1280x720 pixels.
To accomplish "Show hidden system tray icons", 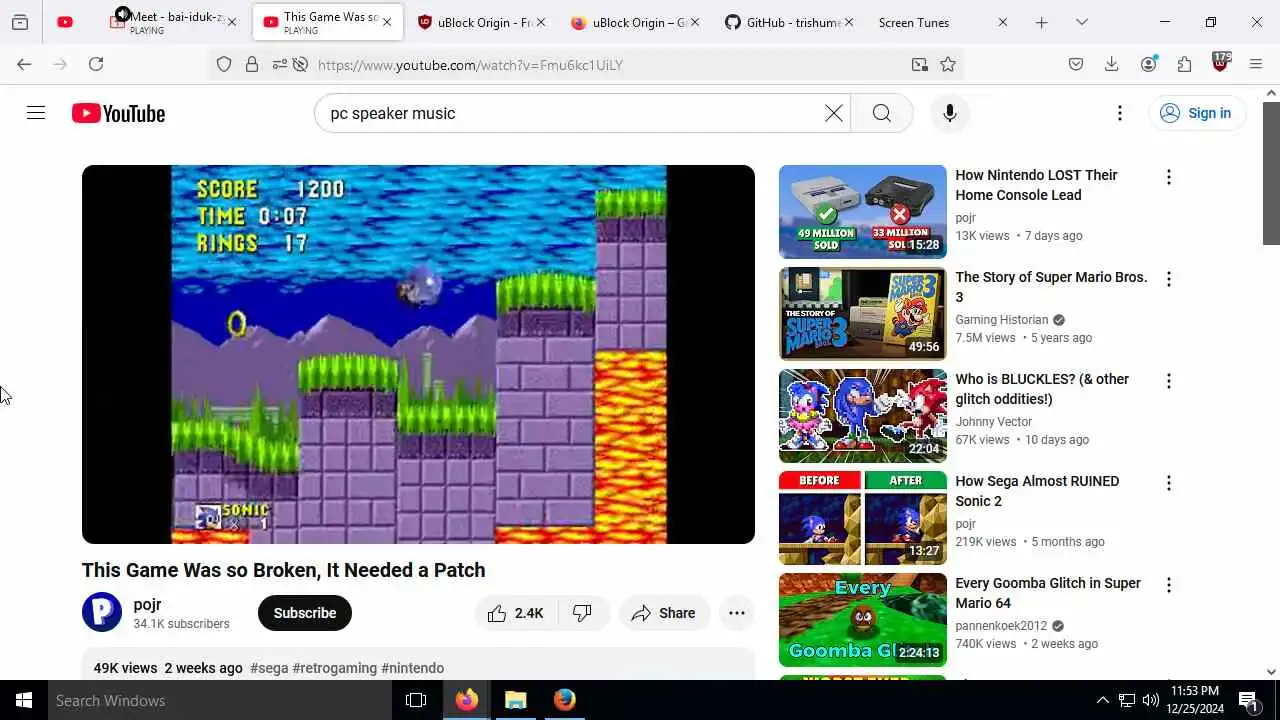I will click(1103, 700).
